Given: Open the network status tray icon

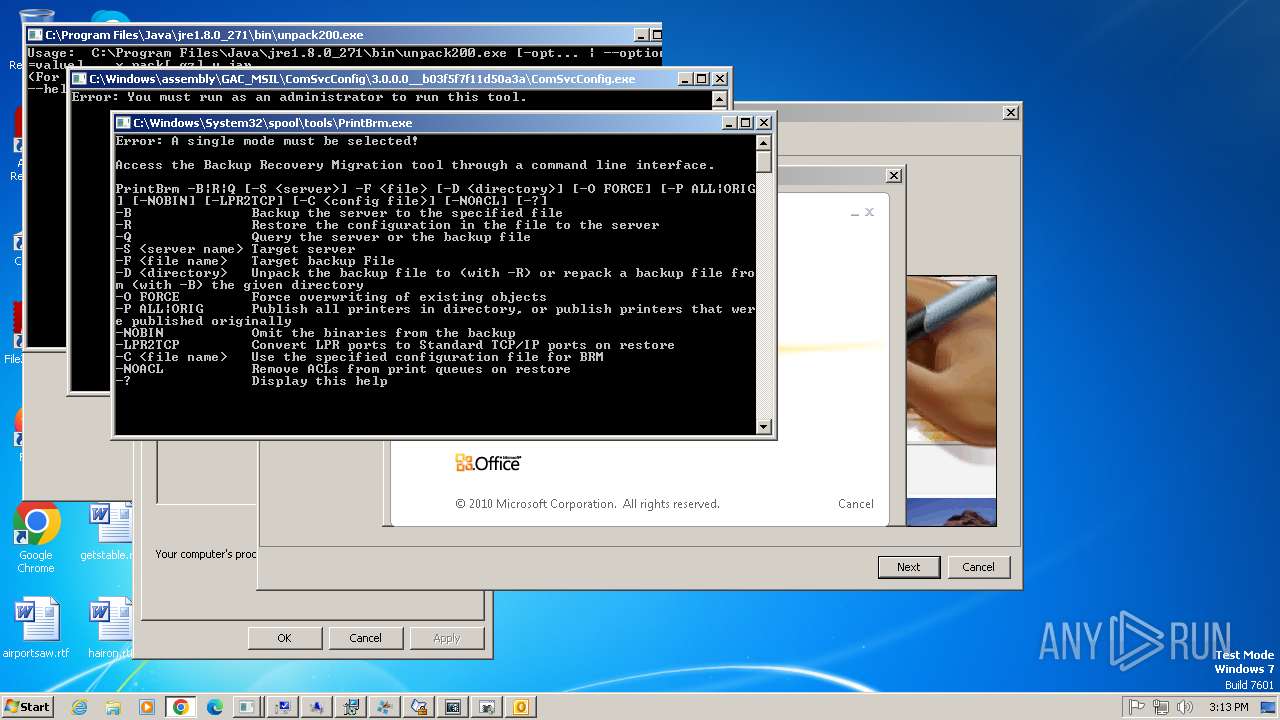Looking at the screenshot, I should point(1160,707).
